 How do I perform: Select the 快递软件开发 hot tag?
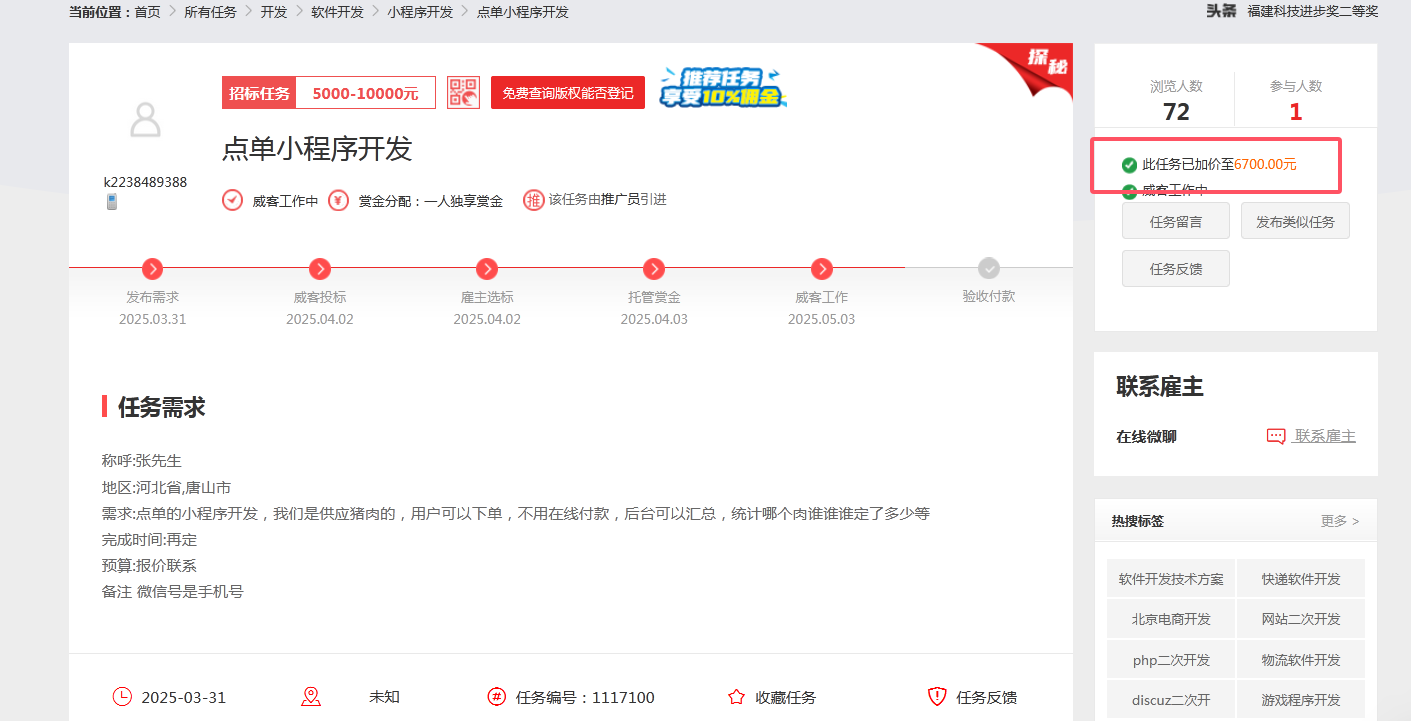click(x=1301, y=578)
